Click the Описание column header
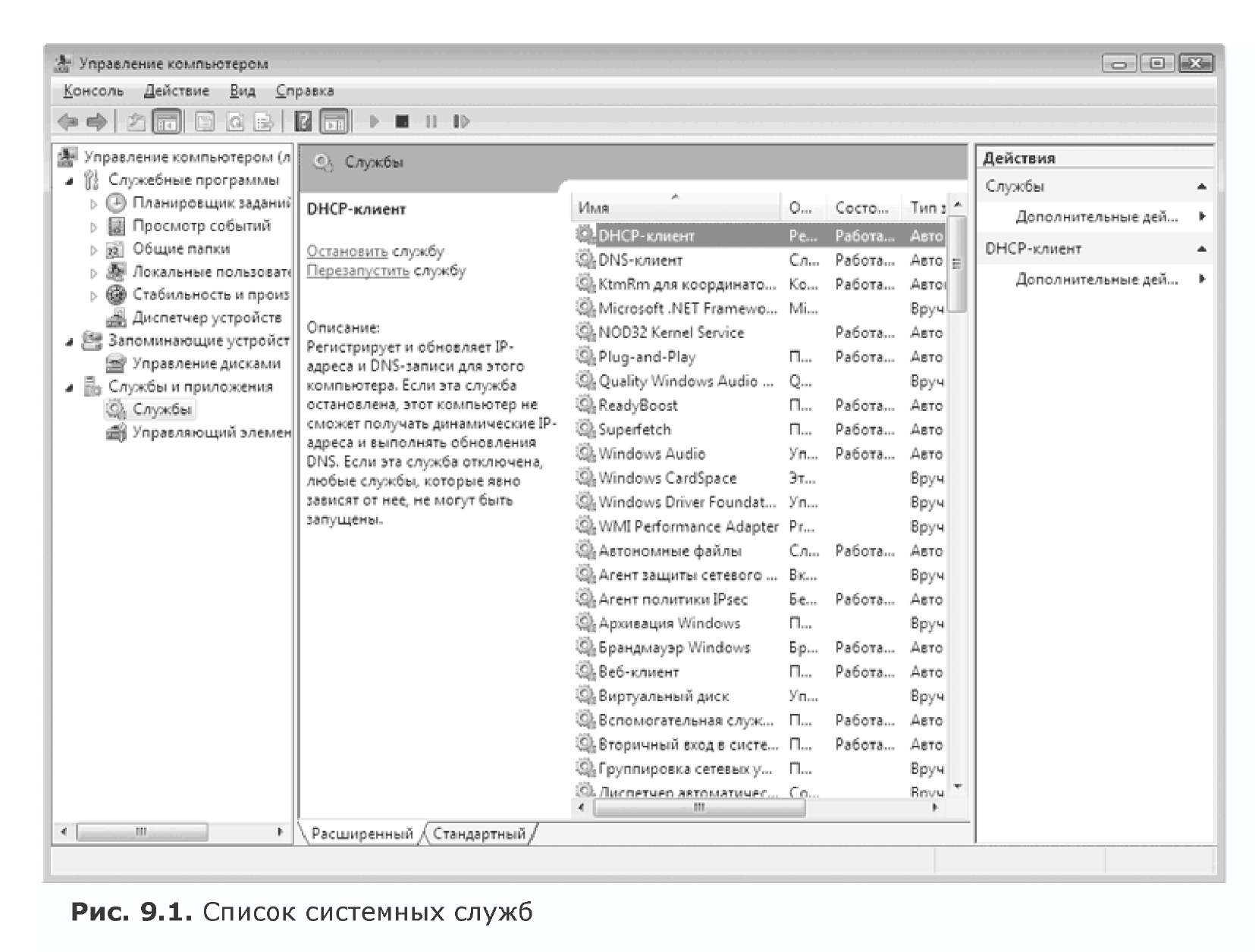Image resolution: width=1255 pixels, height=952 pixels. click(803, 207)
